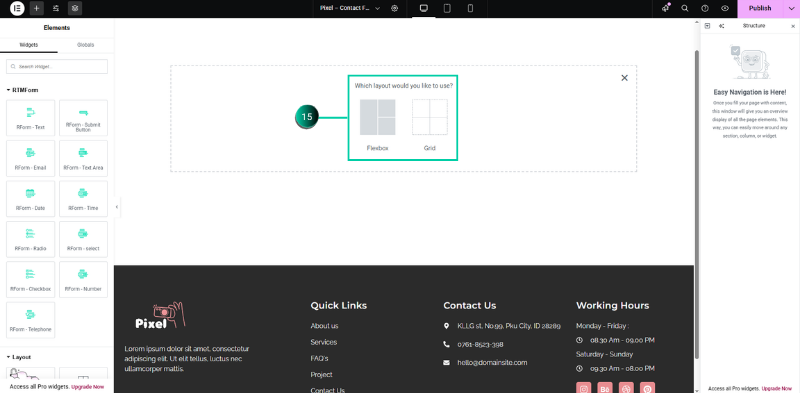800x393 pixels.
Task: Click the Behance social icon in footer
Action: click(x=605, y=388)
